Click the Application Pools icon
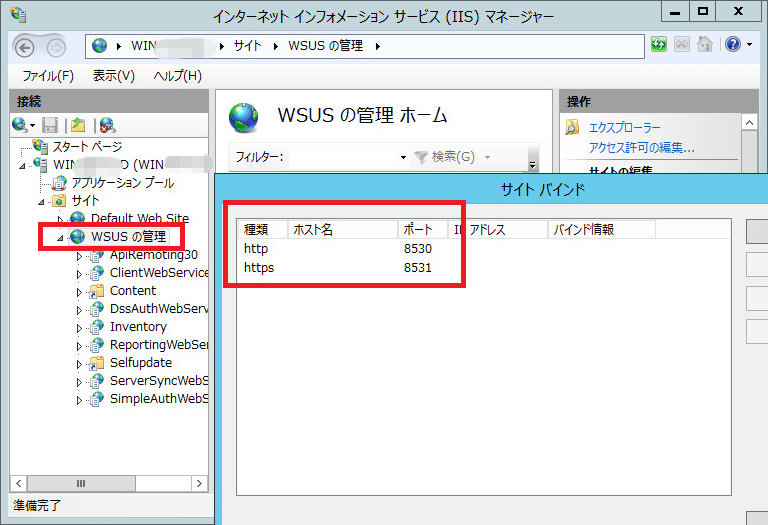 pyautogui.click(x=59, y=183)
